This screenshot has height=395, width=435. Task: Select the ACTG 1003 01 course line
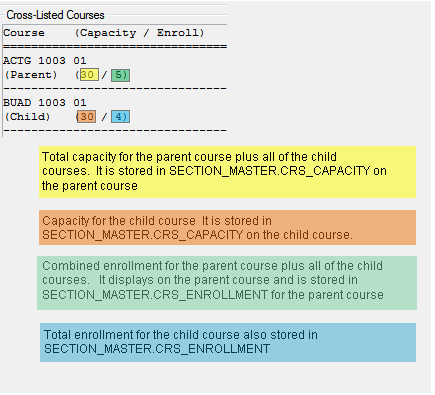coord(45,61)
